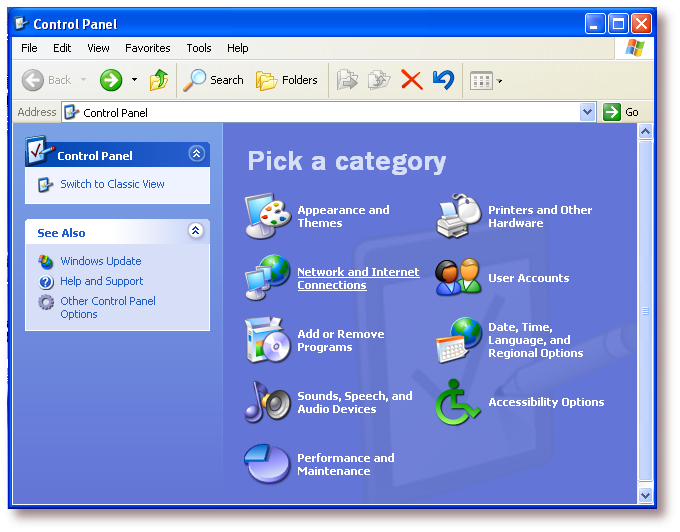Click the Address bar text field

point(320,112)
